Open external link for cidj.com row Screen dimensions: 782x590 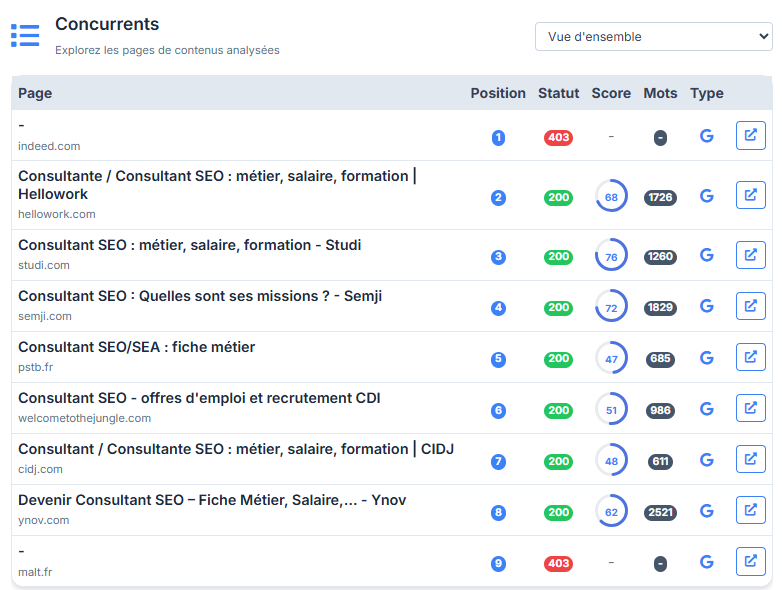[751, 459]
